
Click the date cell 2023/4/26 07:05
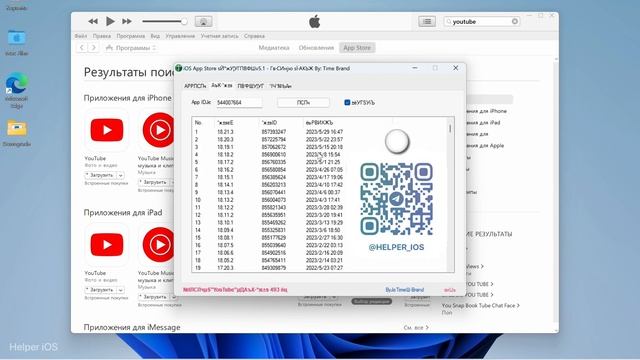coord(324,169)
